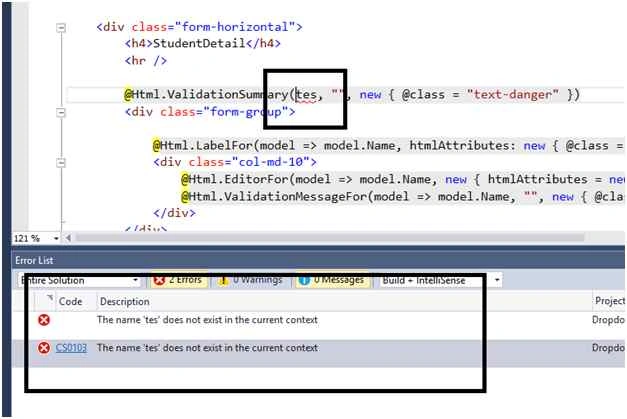Click the filter icon in the error list header
627x419 pixels.
click(49, 298)
